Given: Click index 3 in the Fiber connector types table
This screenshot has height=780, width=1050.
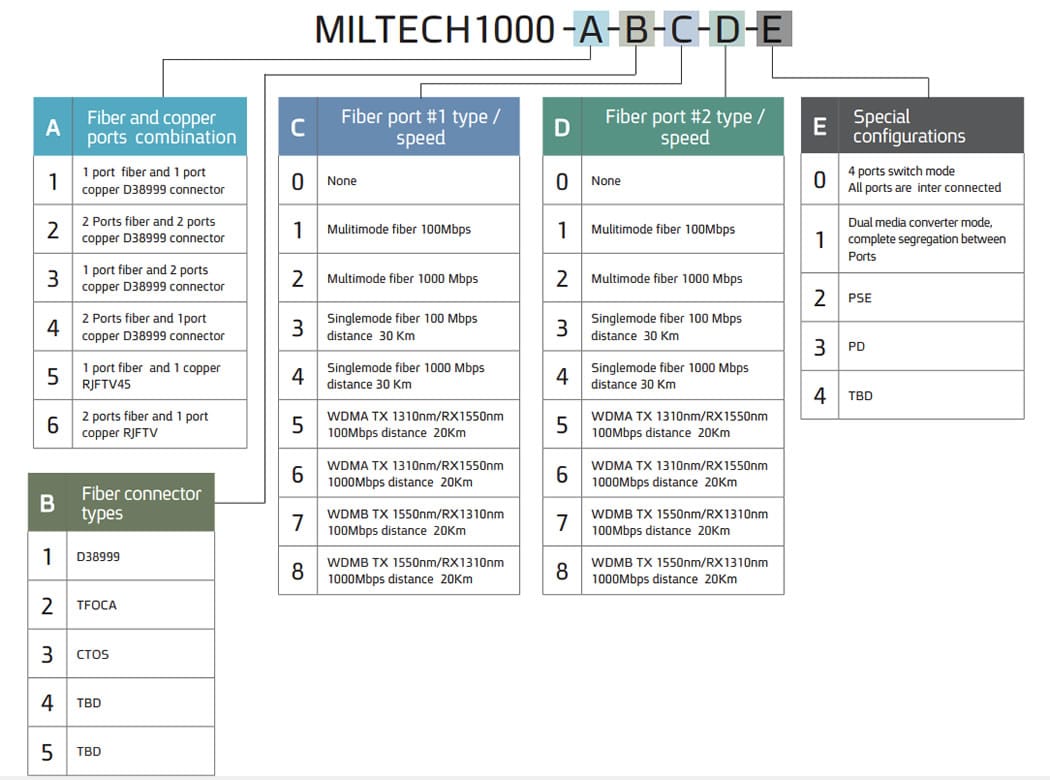Looking at the screenshot, I should pyautogui.click(x=48, y=654).
